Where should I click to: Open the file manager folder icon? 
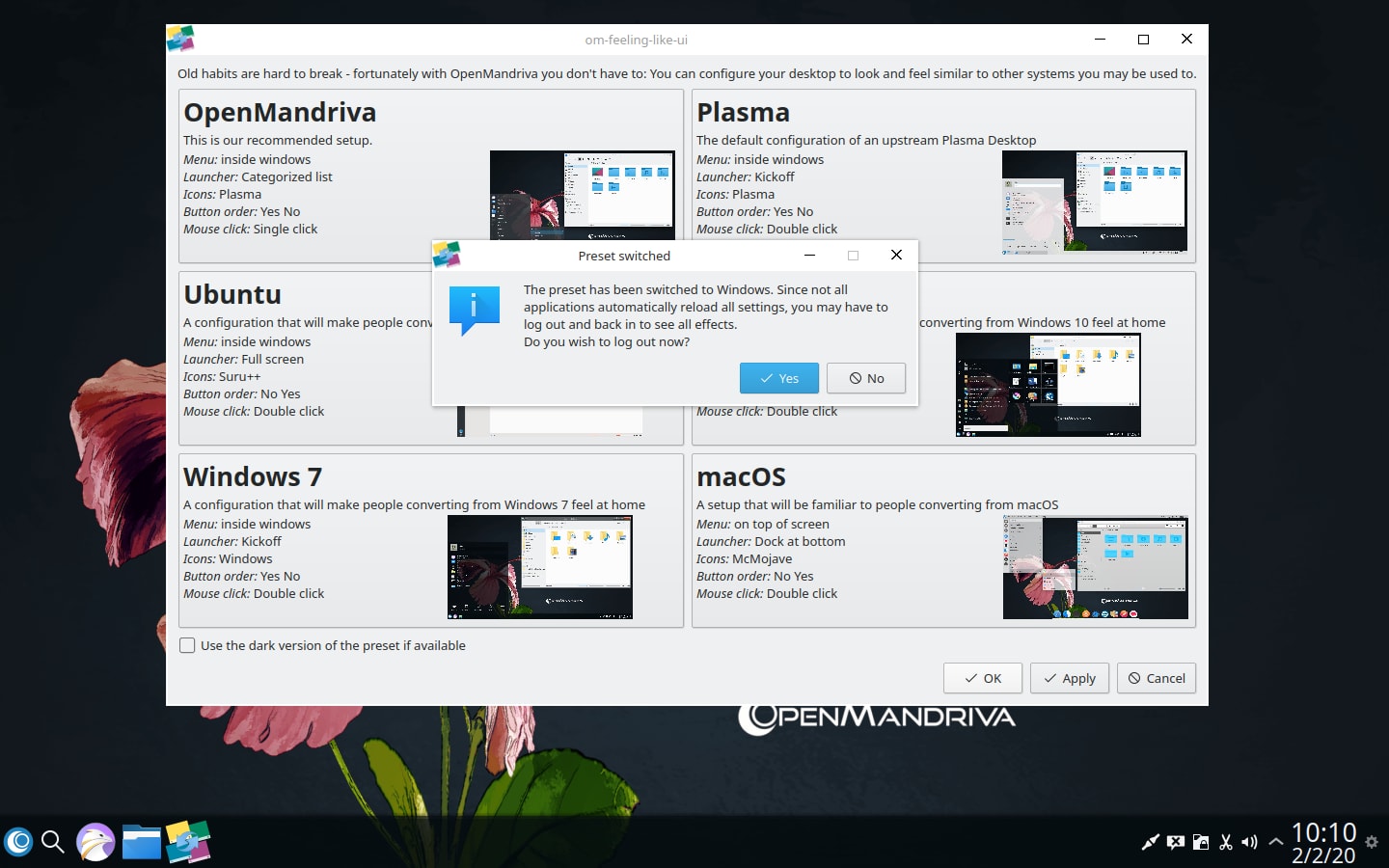coord(141,842)
